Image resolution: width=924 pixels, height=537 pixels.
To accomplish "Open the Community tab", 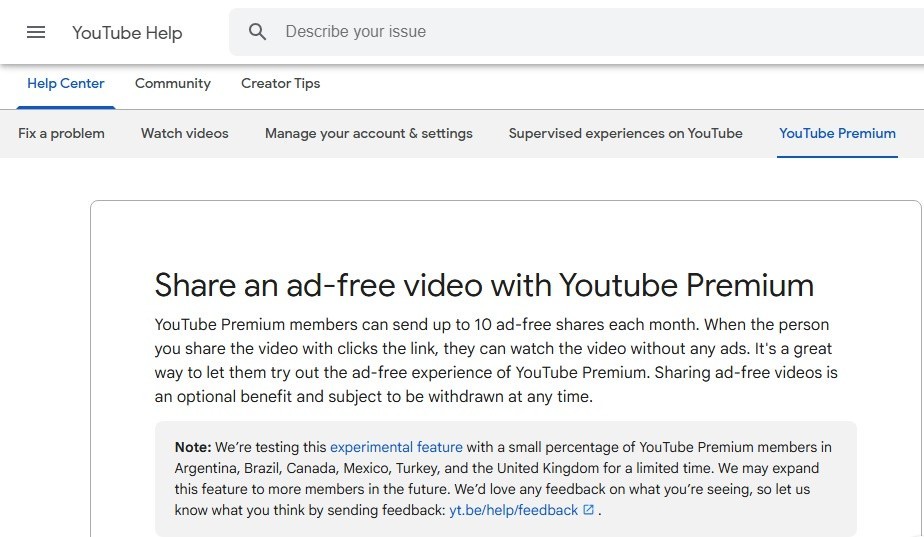I will [x=173, y=84].
